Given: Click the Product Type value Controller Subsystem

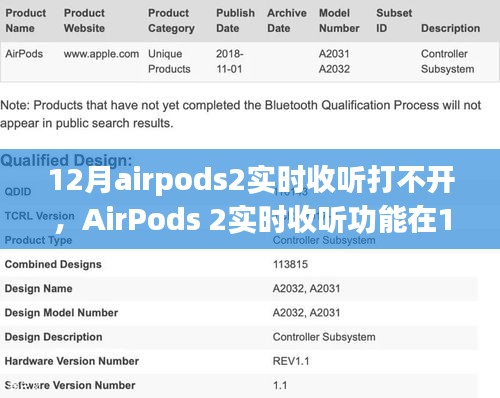Looking at the screenshot, I should [x=324, y=240].
